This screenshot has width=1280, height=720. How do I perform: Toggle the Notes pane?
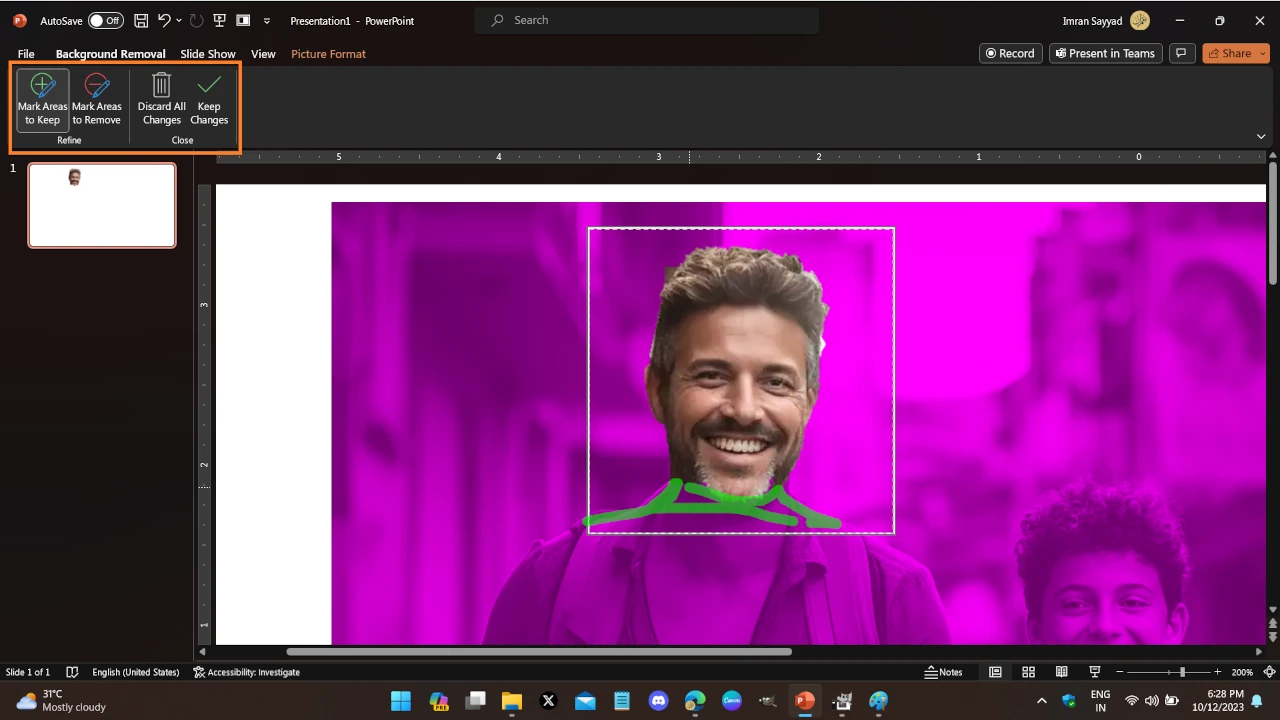click(944, 672)
